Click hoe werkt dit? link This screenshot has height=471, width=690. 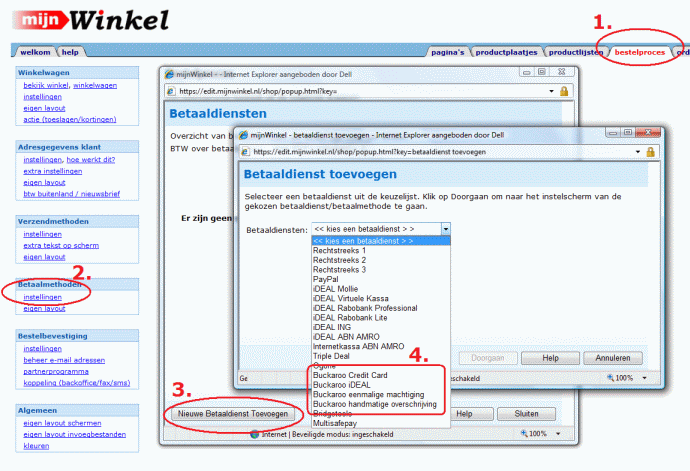[91, 159]
